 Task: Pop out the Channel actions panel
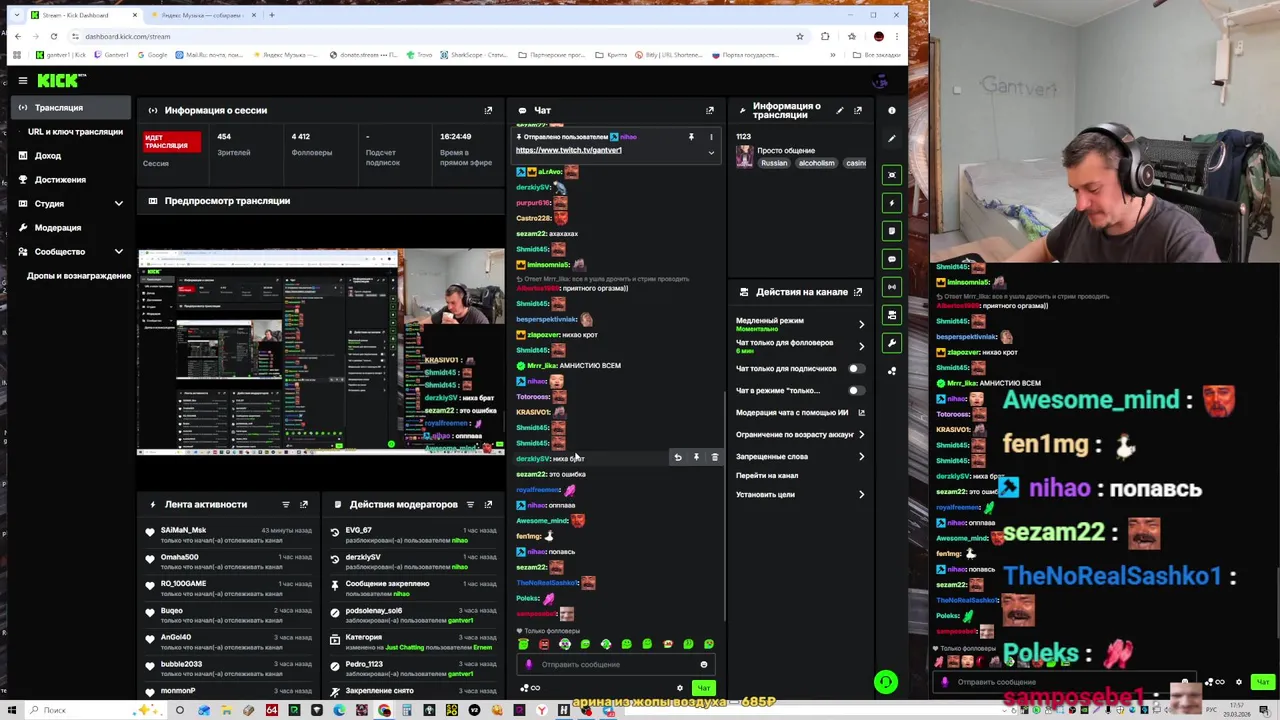pyautogui.click(x=858, y=292)
